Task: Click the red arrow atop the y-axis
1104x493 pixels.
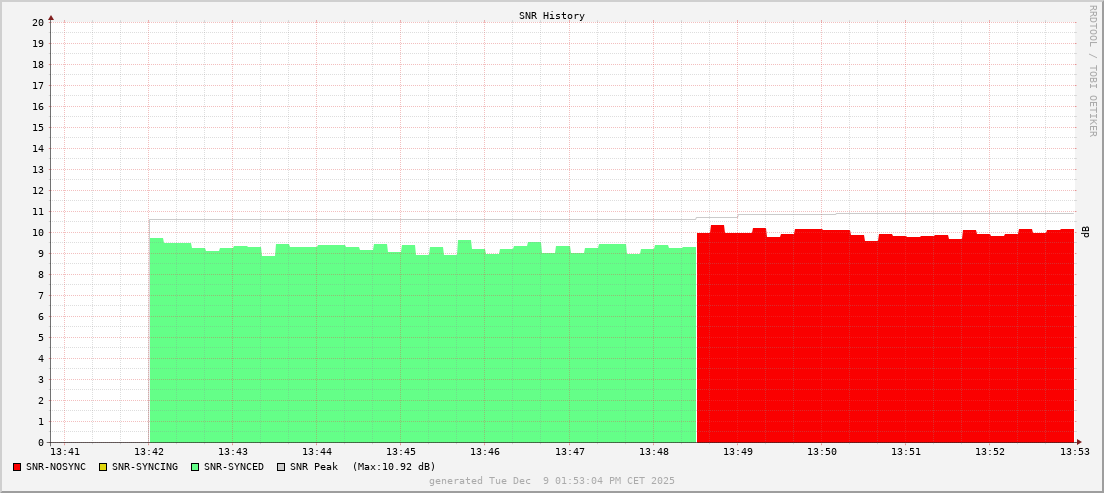Action: pos(51,16)
